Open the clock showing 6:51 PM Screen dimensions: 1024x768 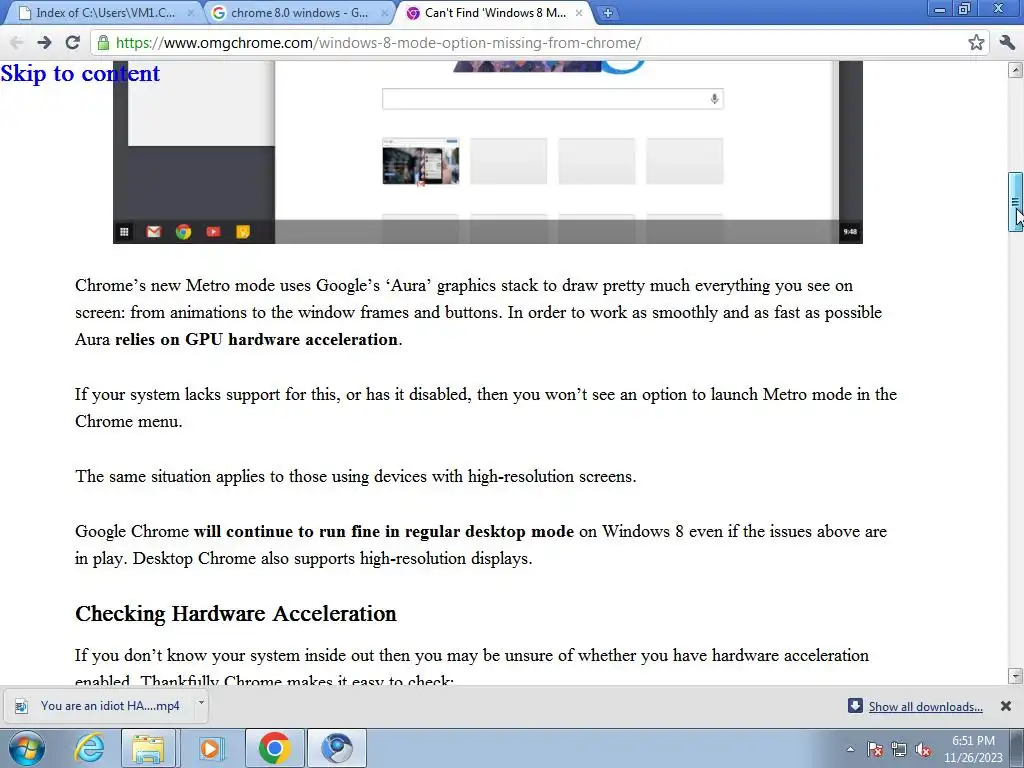coord(973,749)
